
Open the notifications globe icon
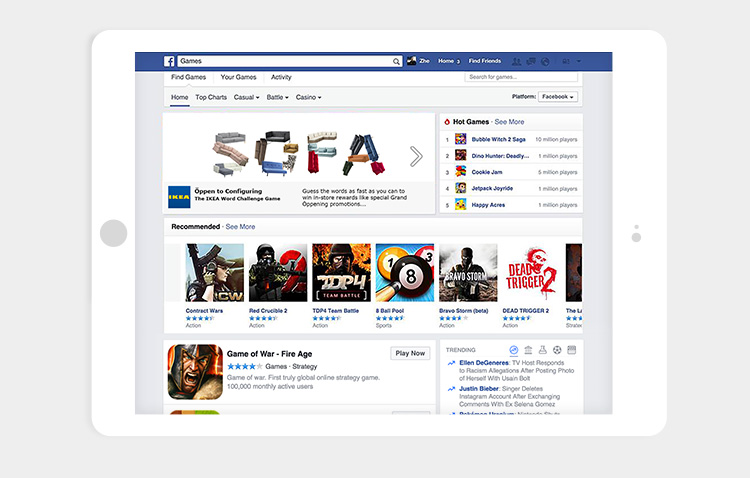pyautogui.click(x=545, y=61)
